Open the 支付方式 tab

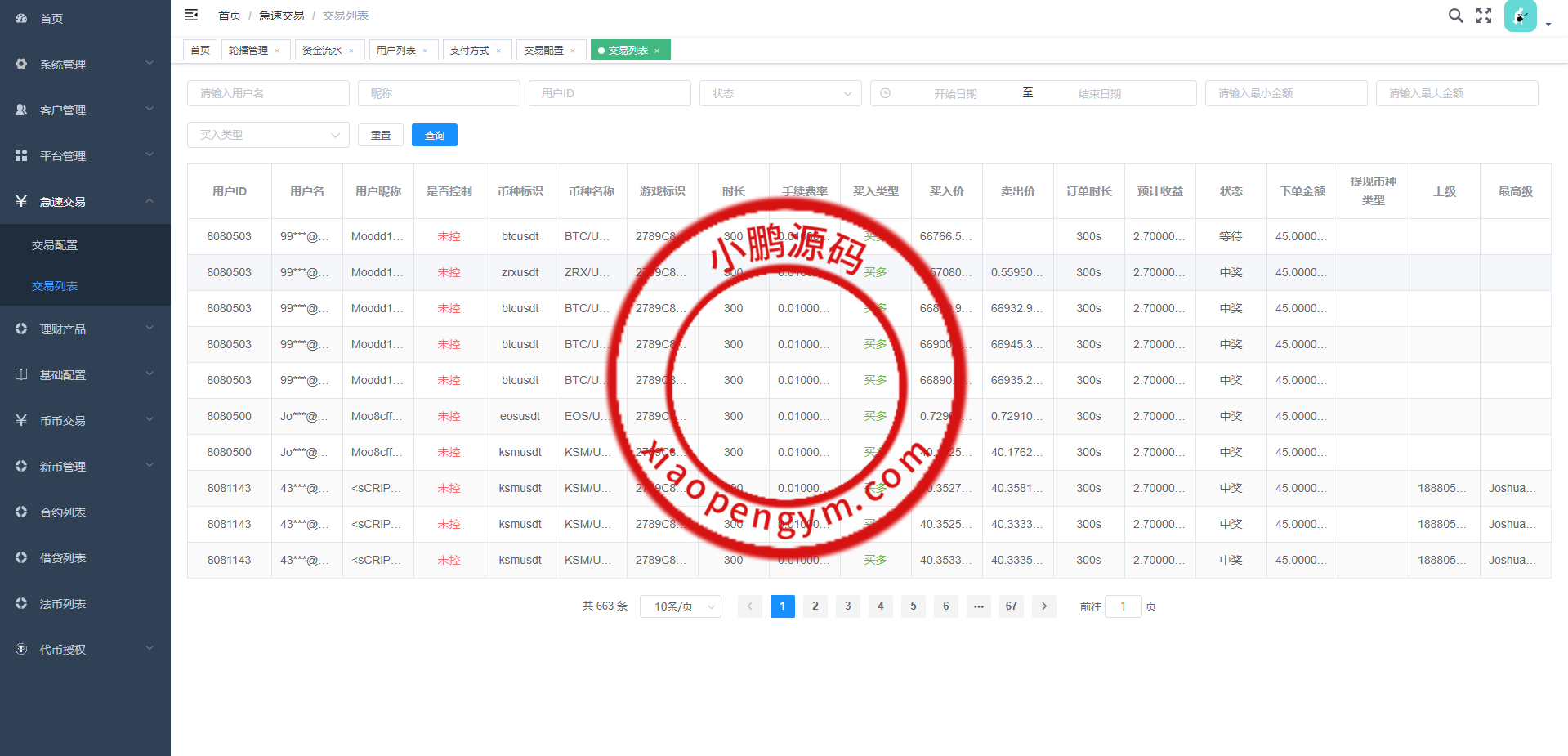tap(470, 50)
